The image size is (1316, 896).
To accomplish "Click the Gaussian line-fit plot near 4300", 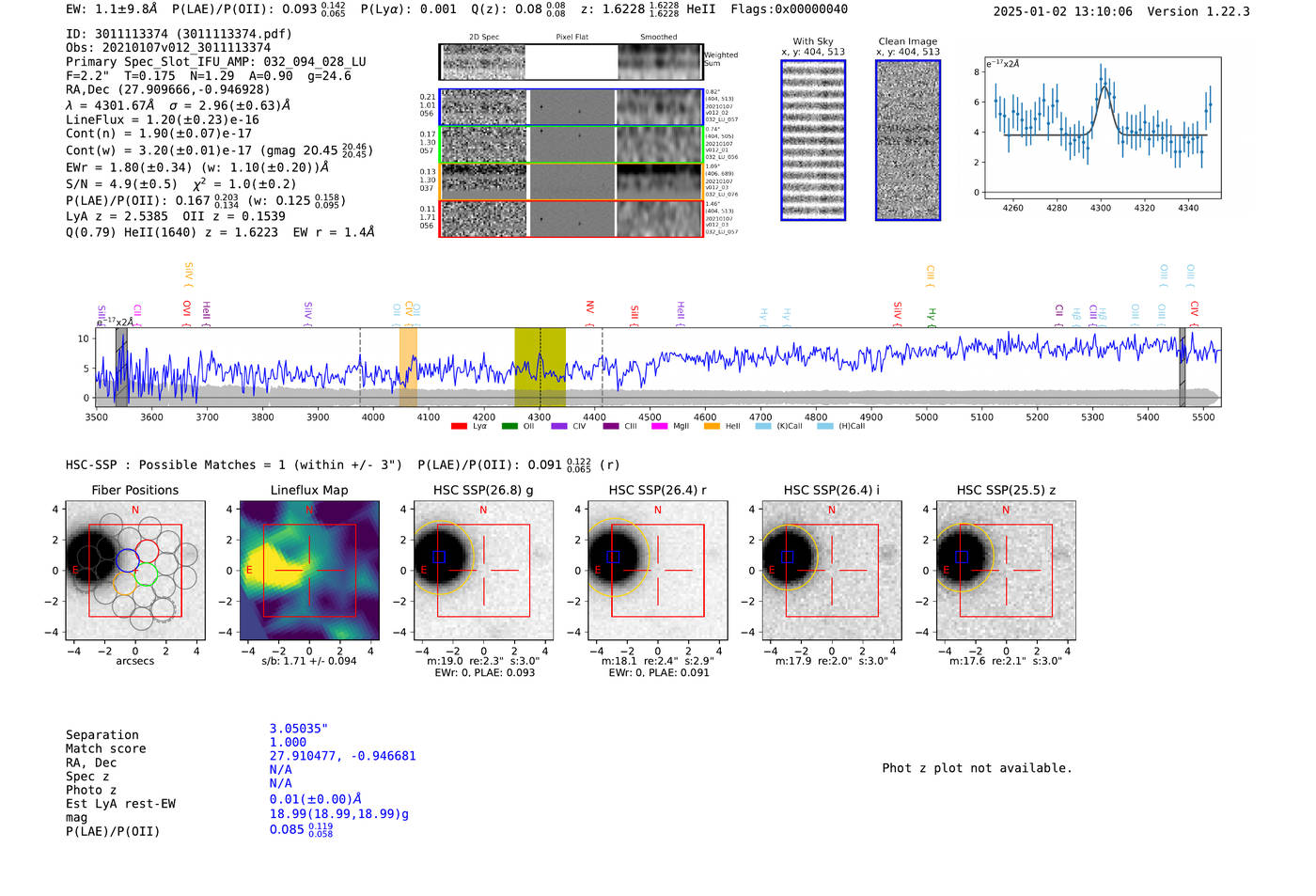I will 1102,128.
